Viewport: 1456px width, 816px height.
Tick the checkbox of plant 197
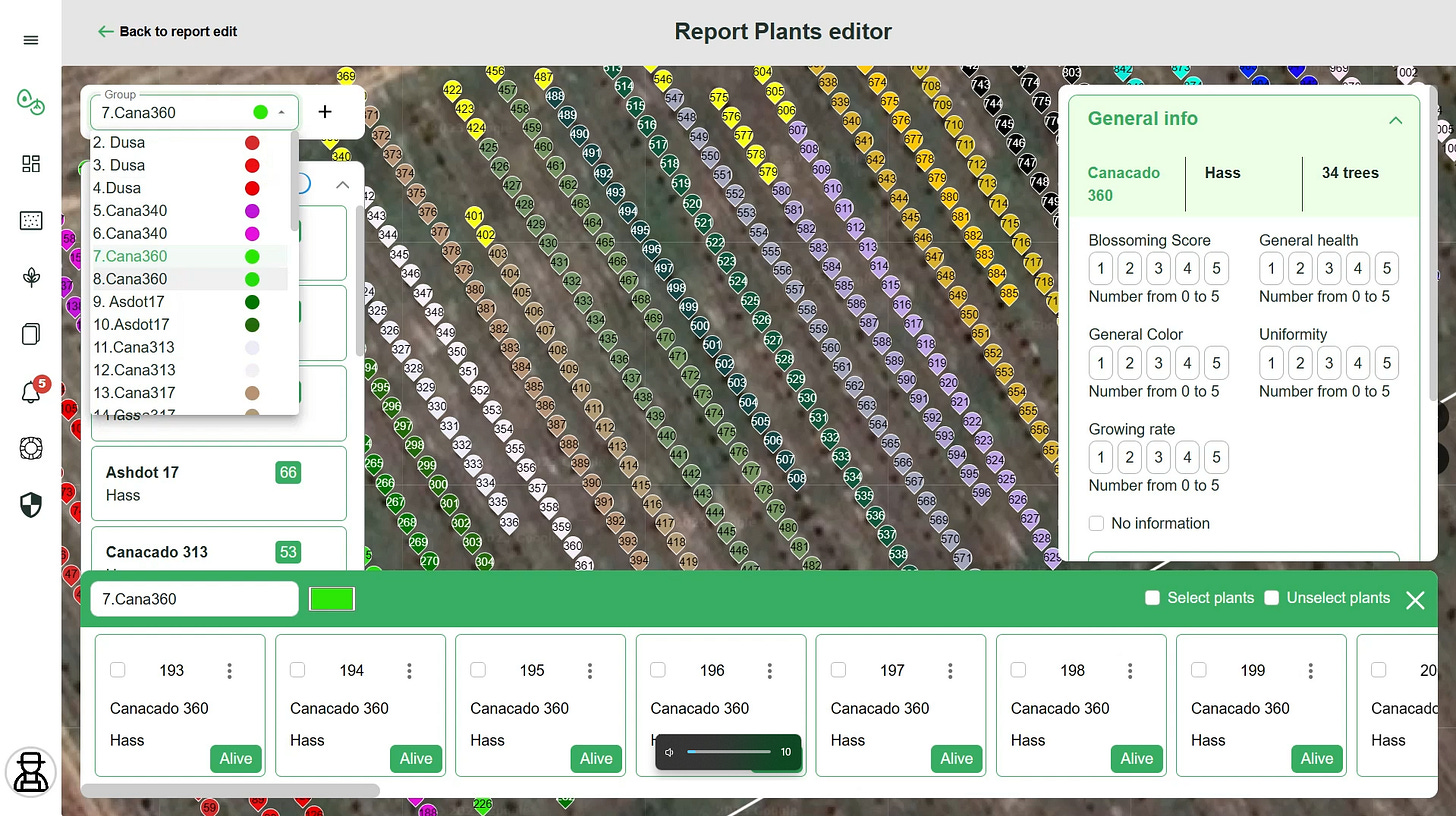click(838, 670)
